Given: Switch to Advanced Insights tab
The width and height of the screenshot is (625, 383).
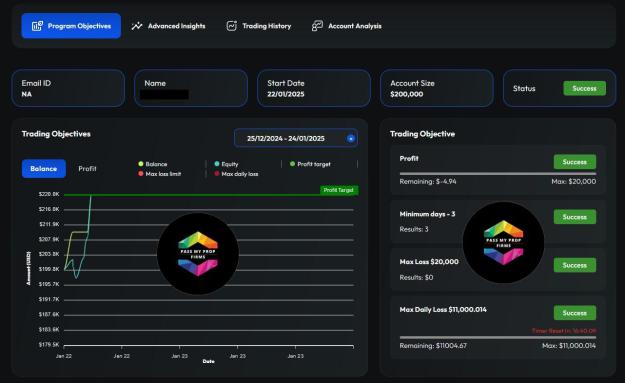Looking at the screenshot, I should [168, 26].
